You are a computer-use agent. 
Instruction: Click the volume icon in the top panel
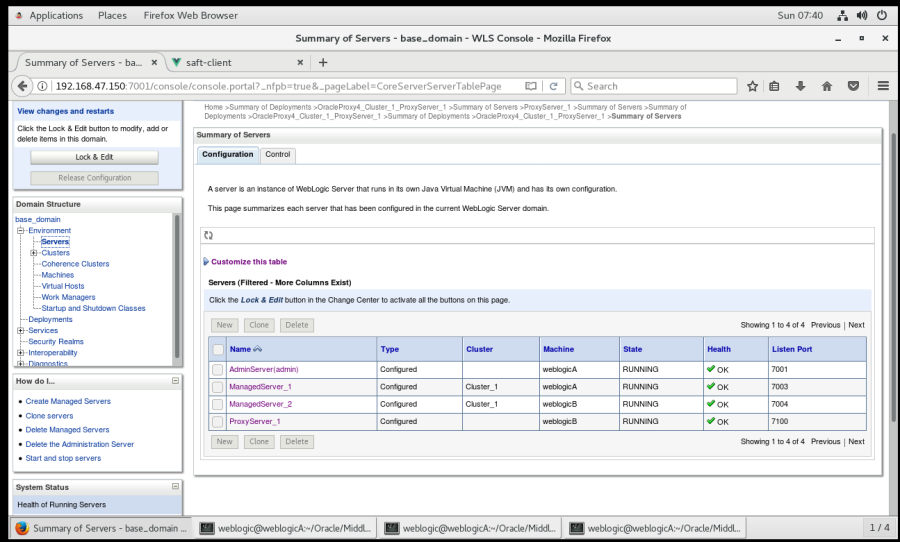click(x=862, y=16)
